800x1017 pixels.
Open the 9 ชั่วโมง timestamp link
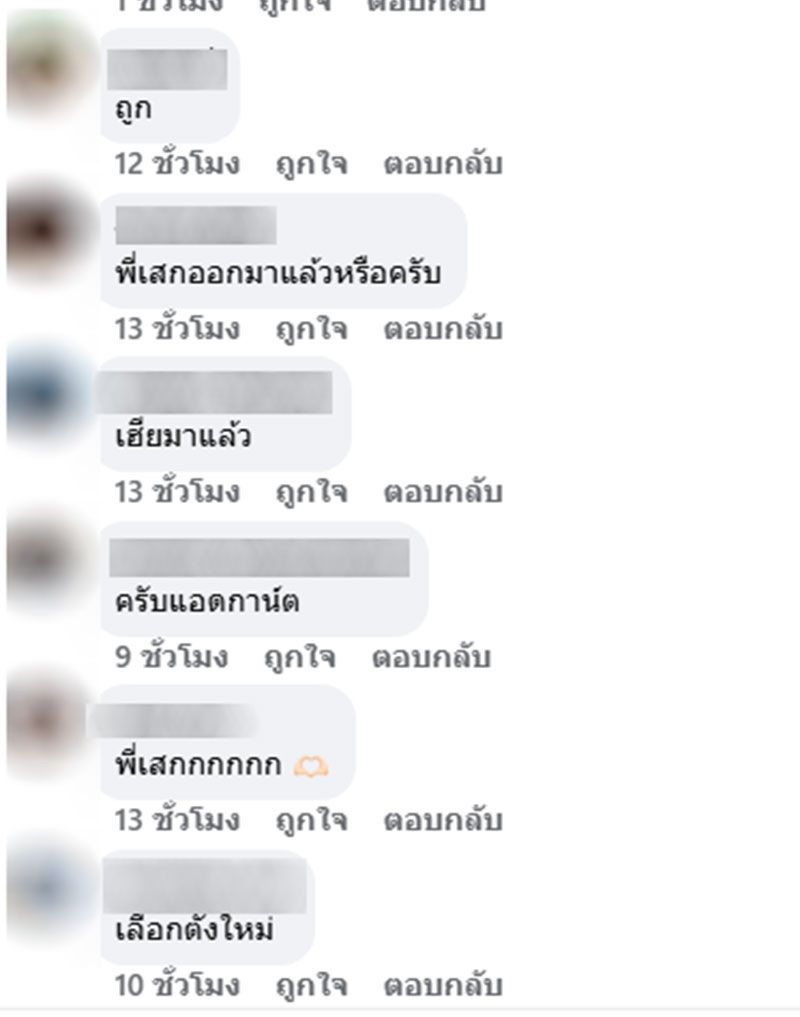click(x=171, y=658)
